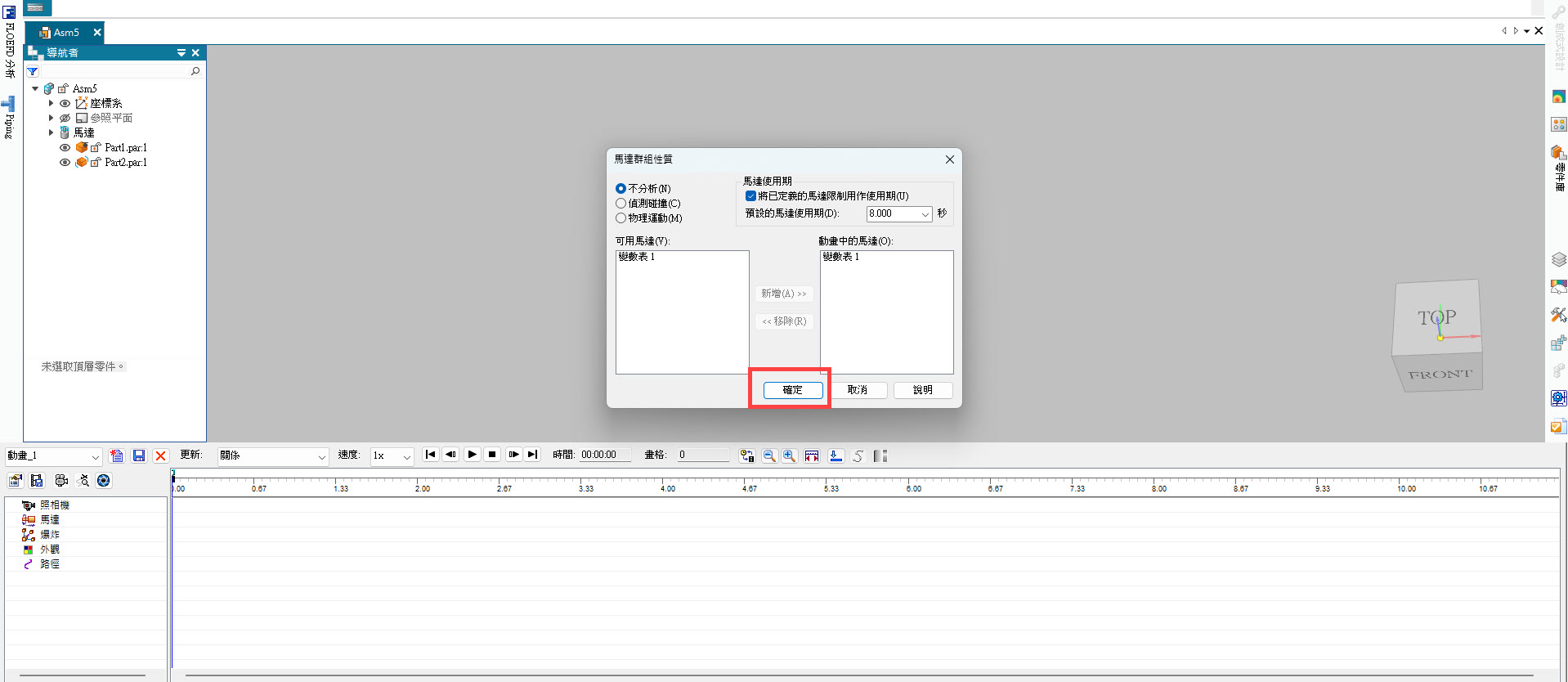
Task: Save the animation with floppy disk icon
Action: coord(139,455)
